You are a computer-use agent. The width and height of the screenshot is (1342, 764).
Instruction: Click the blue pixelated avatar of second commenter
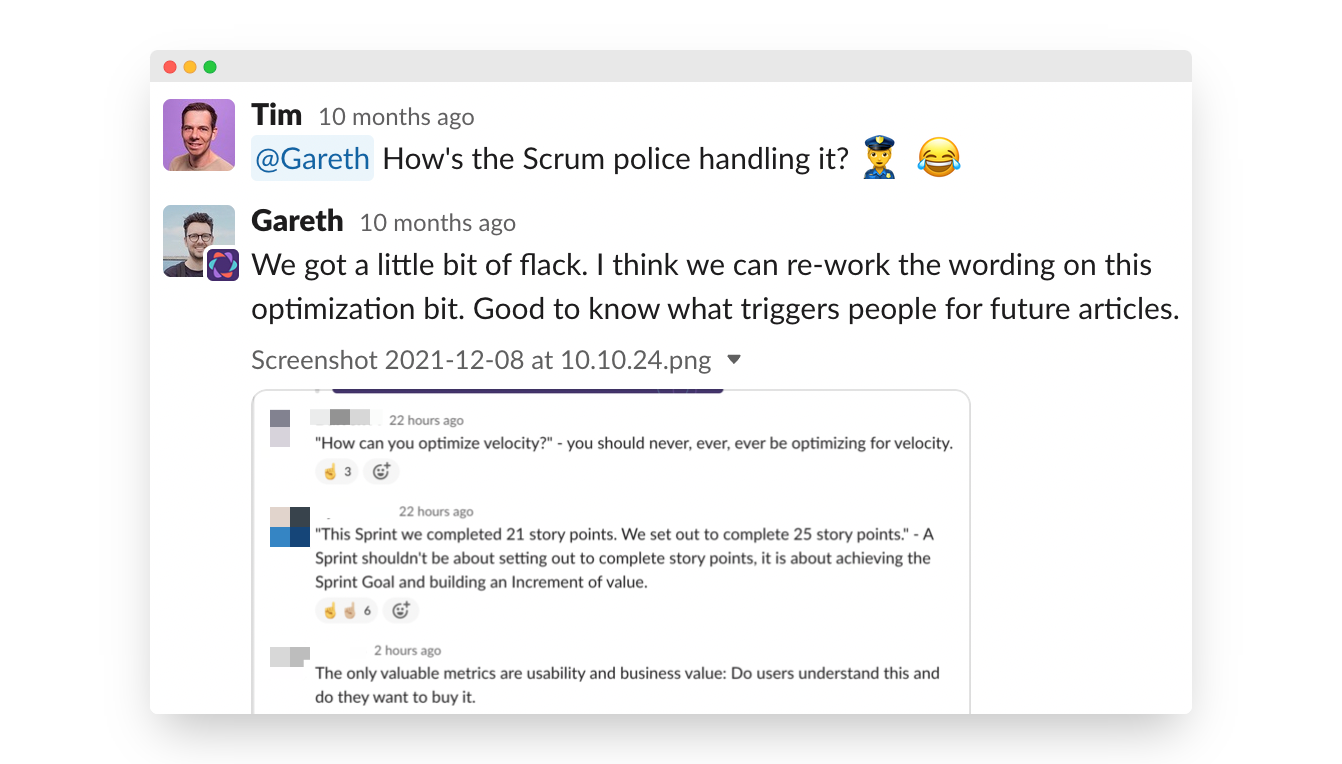290,527
